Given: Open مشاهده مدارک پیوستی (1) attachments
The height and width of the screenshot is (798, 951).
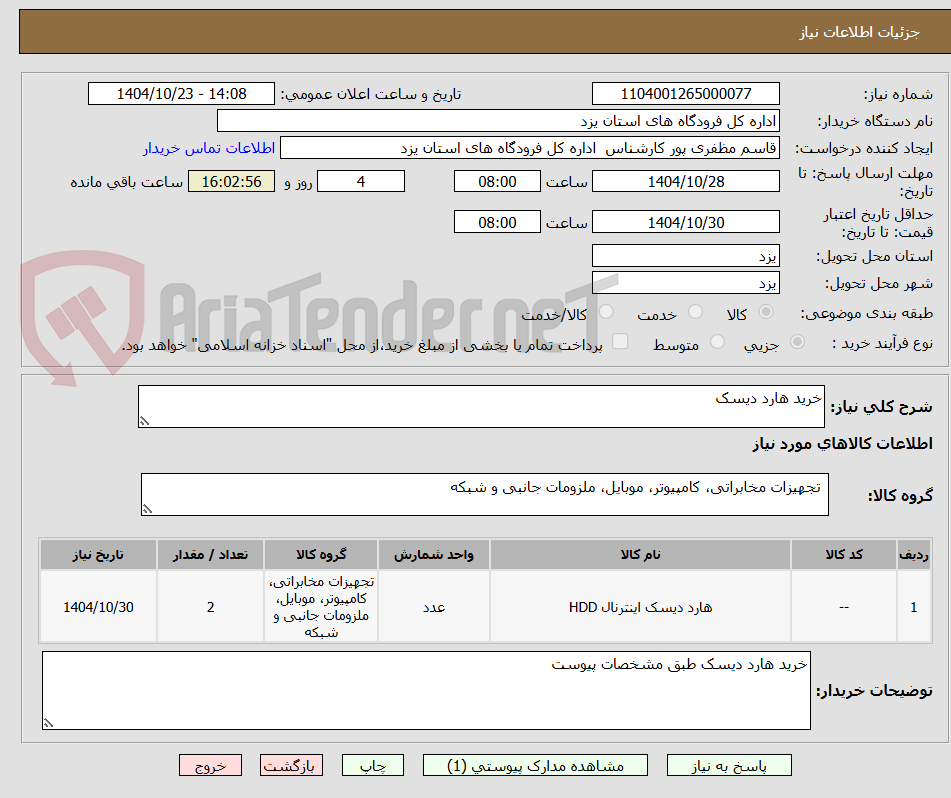Looking at the screenshot, I should coord(535,765).
